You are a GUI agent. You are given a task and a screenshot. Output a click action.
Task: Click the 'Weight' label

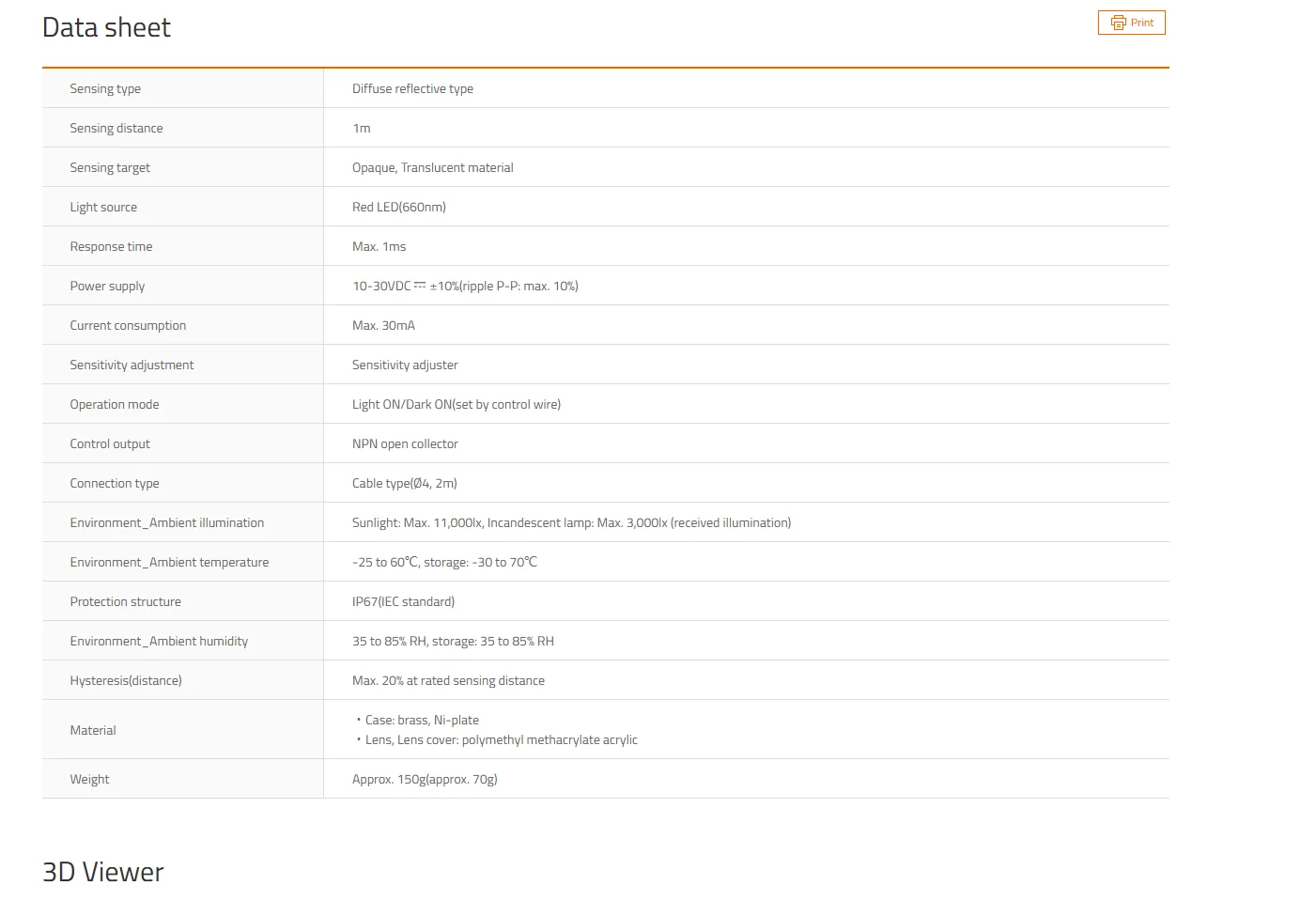click(x=89, y=780)
